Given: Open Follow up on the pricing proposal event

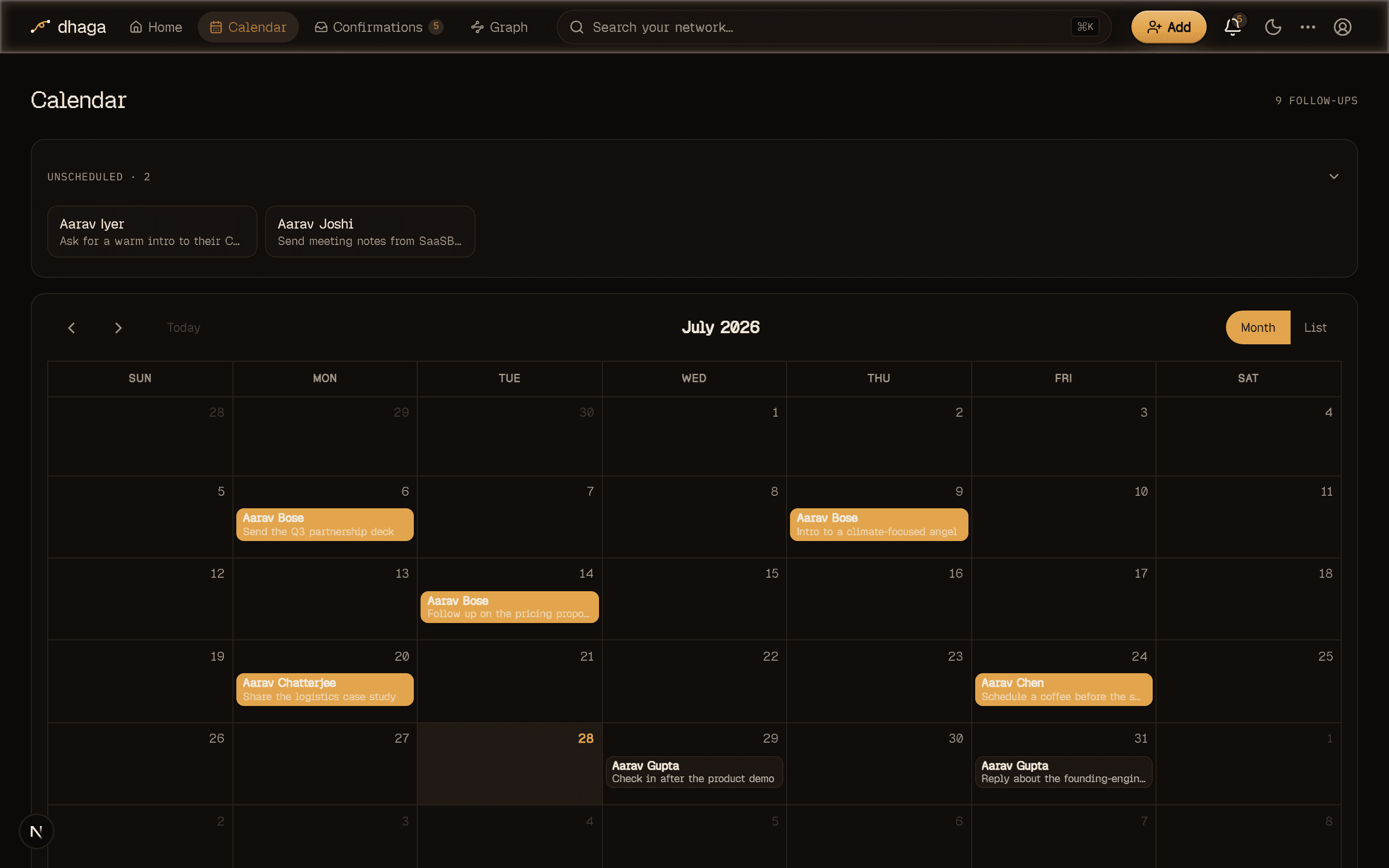Looking at the screenshot, I should [510, 607].
